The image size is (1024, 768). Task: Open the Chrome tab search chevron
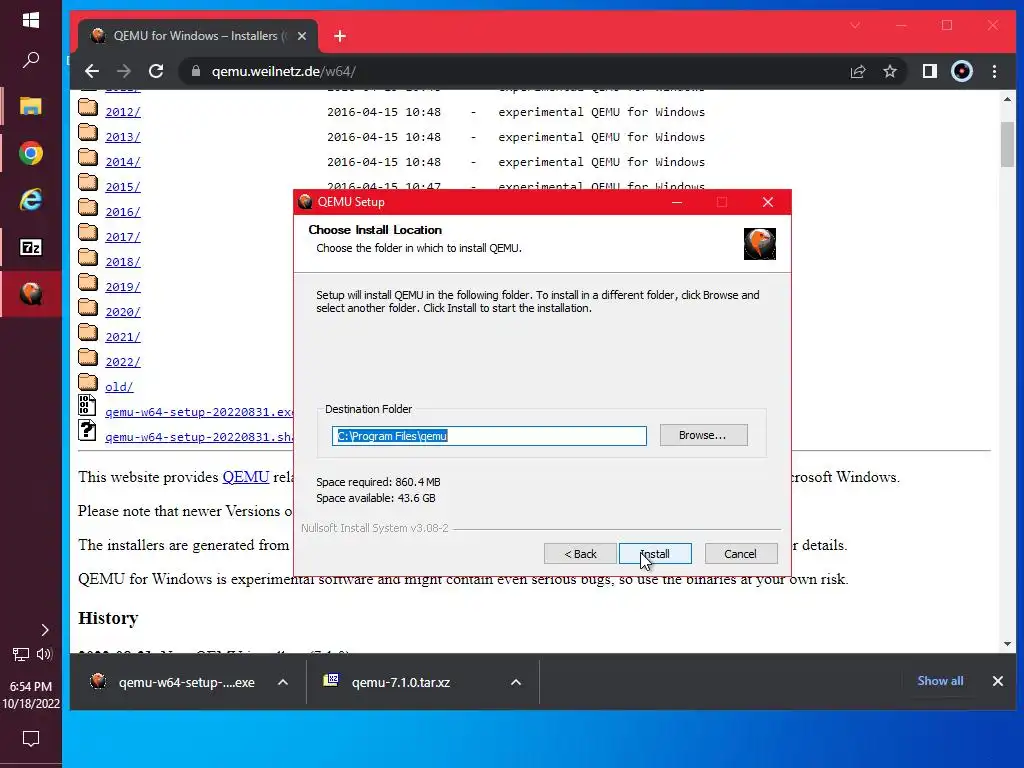[855, 25]
